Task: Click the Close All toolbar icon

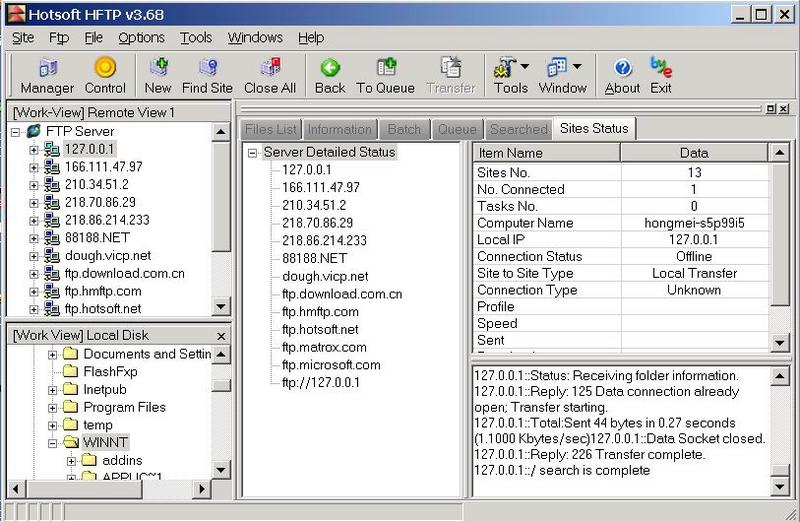Action: pos(270,67)
